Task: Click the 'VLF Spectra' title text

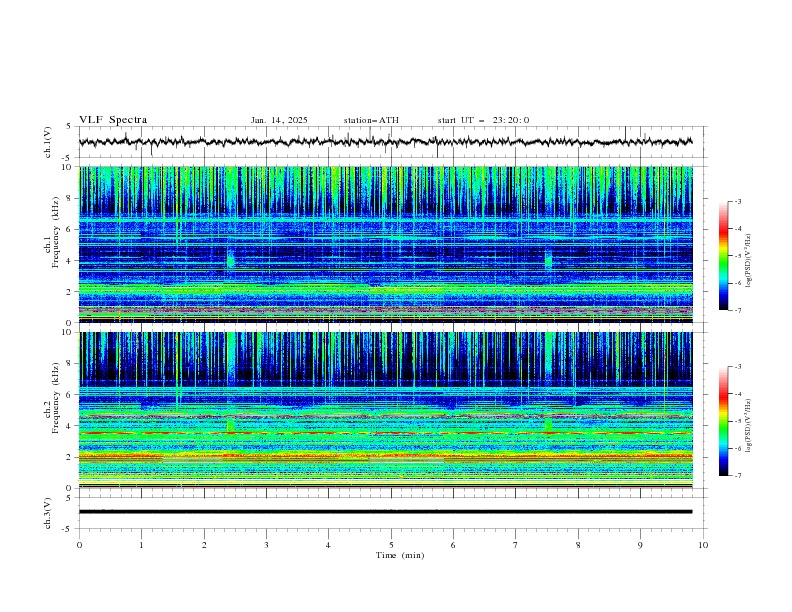Action: click(113, 120)
